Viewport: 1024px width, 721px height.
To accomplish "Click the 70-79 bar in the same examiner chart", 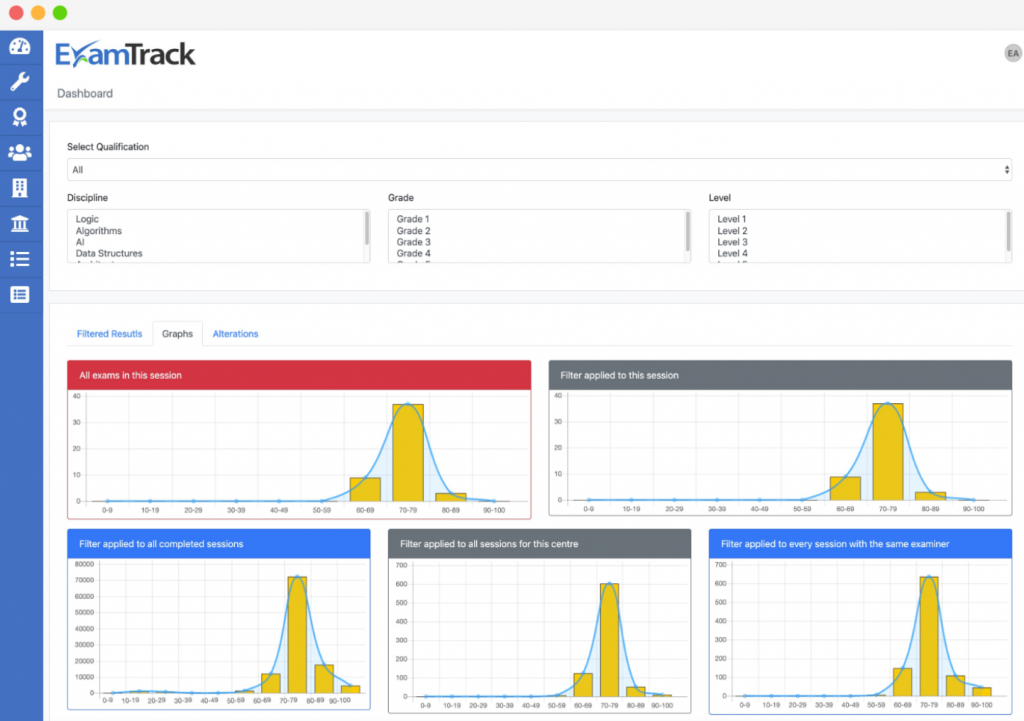I will [929, 636].
